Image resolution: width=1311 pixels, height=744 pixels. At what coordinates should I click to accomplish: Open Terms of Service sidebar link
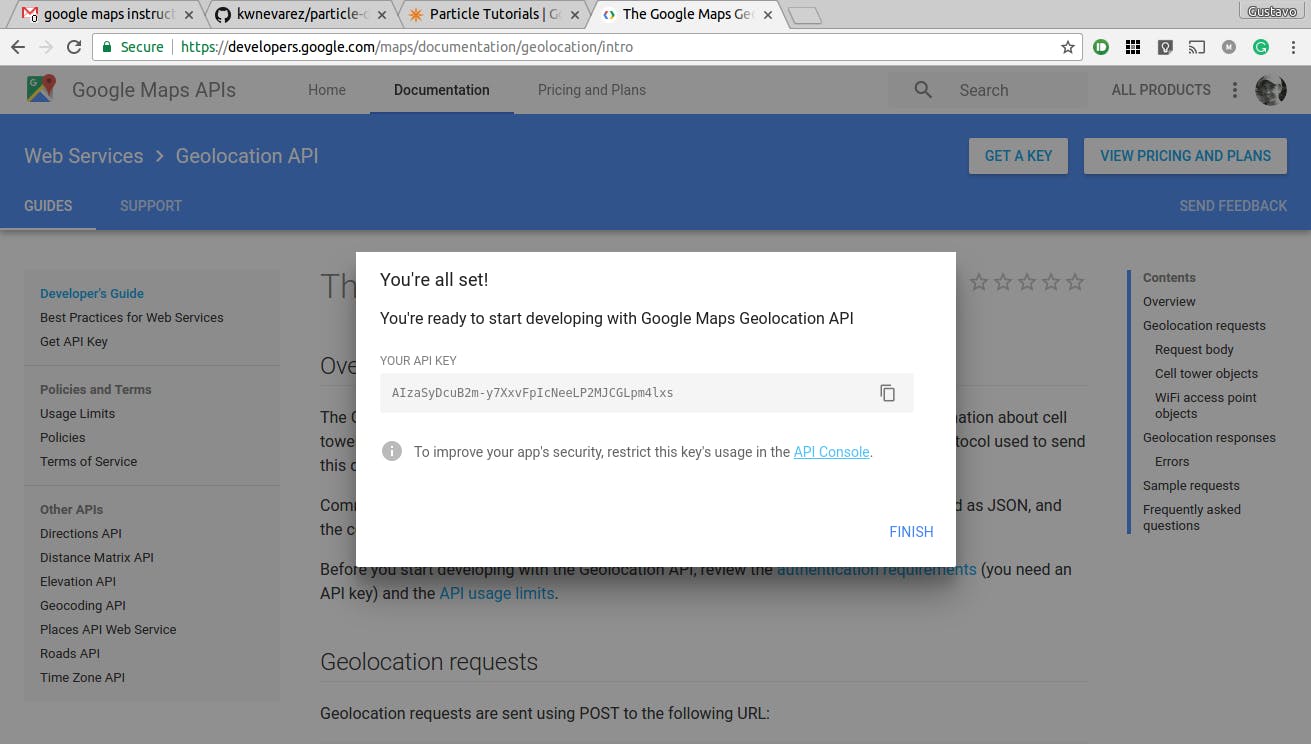89,462
